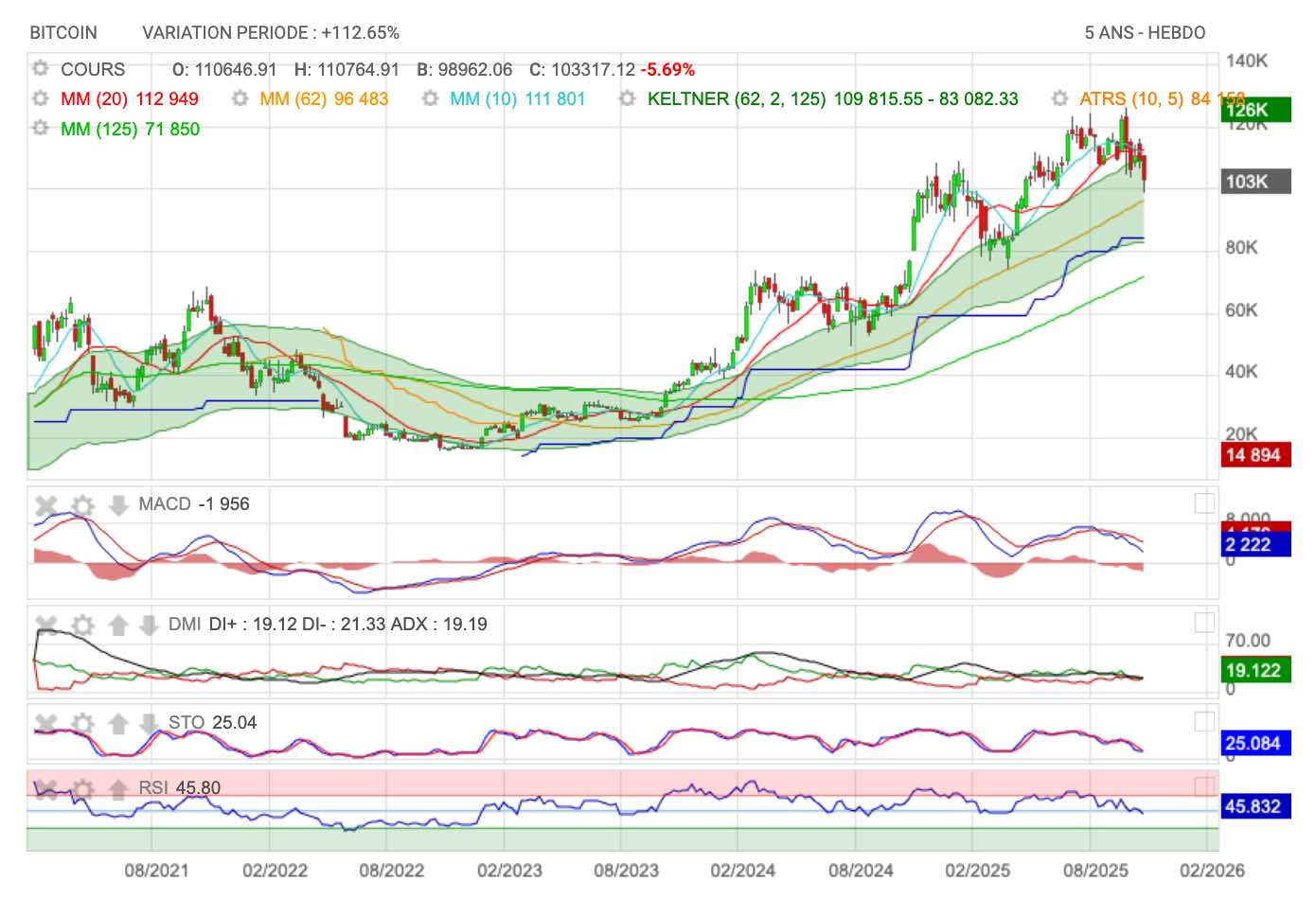Toggle the checkbox on MACD panel
Screen dimensions: 1316x899
point(1203,503)
